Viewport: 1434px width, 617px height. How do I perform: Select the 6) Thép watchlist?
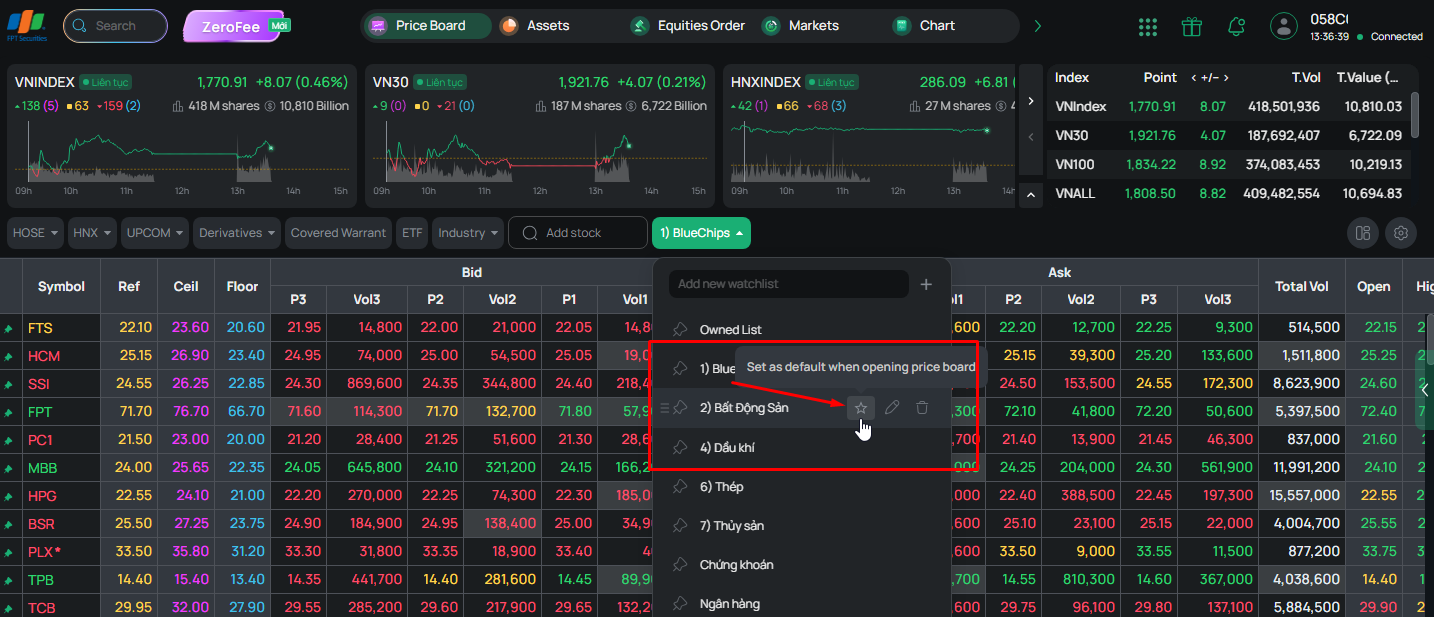point(721,486)
